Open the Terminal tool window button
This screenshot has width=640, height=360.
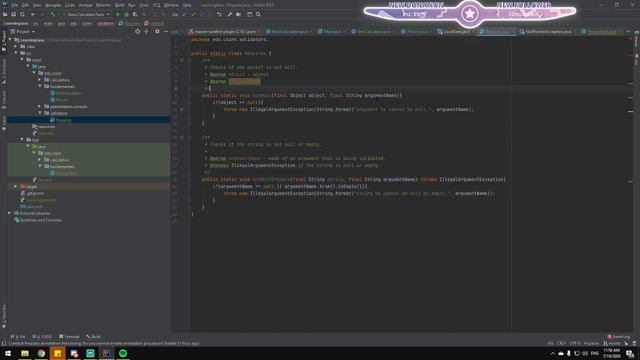(69, 337)
